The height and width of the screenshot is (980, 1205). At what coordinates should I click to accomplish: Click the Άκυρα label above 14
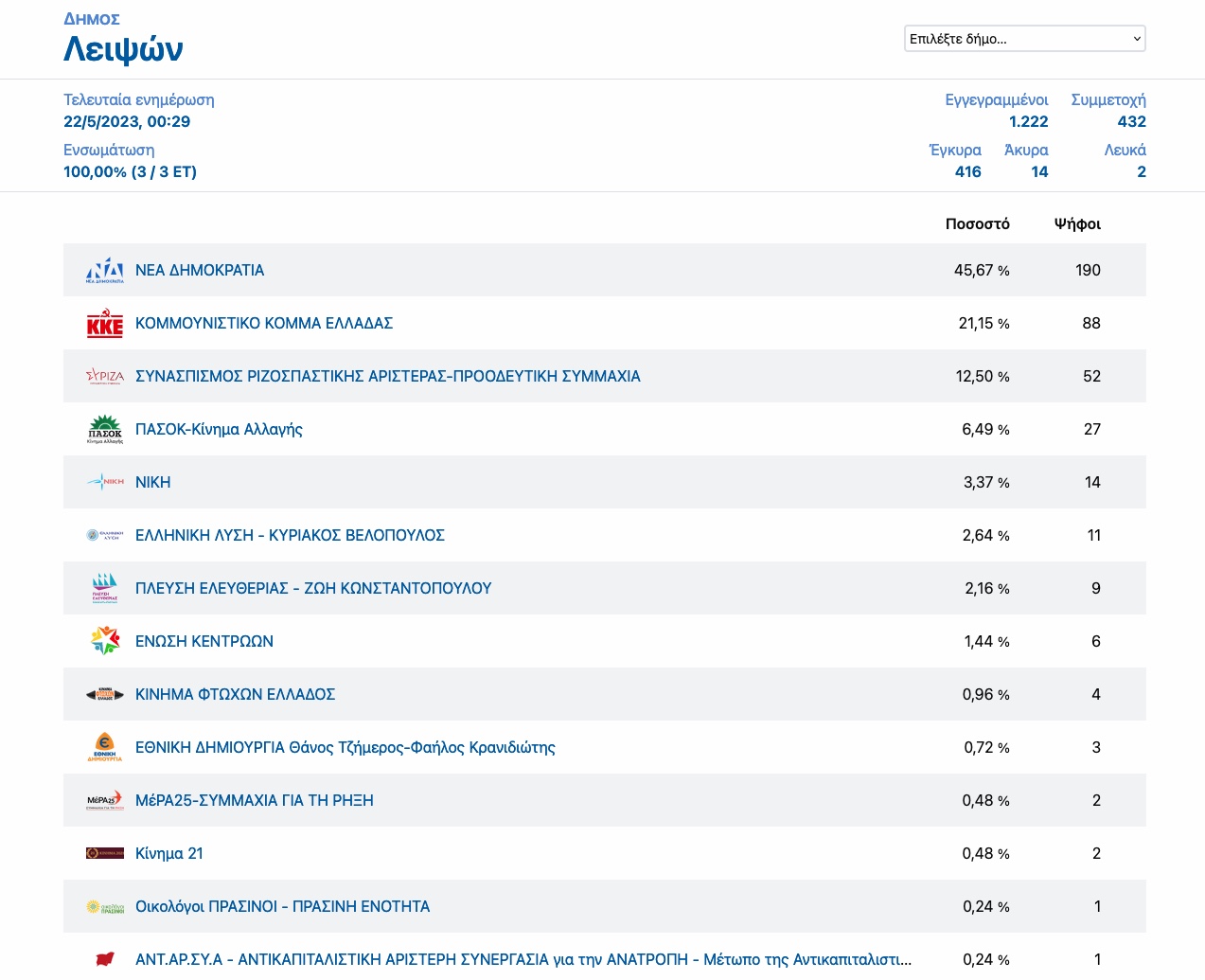point(1026,150)
